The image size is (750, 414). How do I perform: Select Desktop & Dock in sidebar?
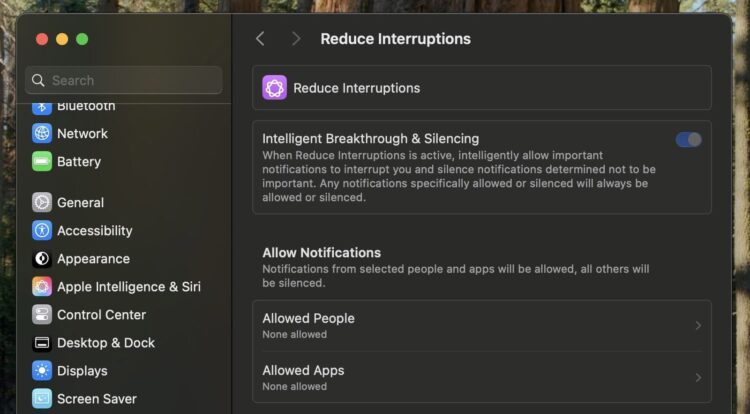coord(106,343)
